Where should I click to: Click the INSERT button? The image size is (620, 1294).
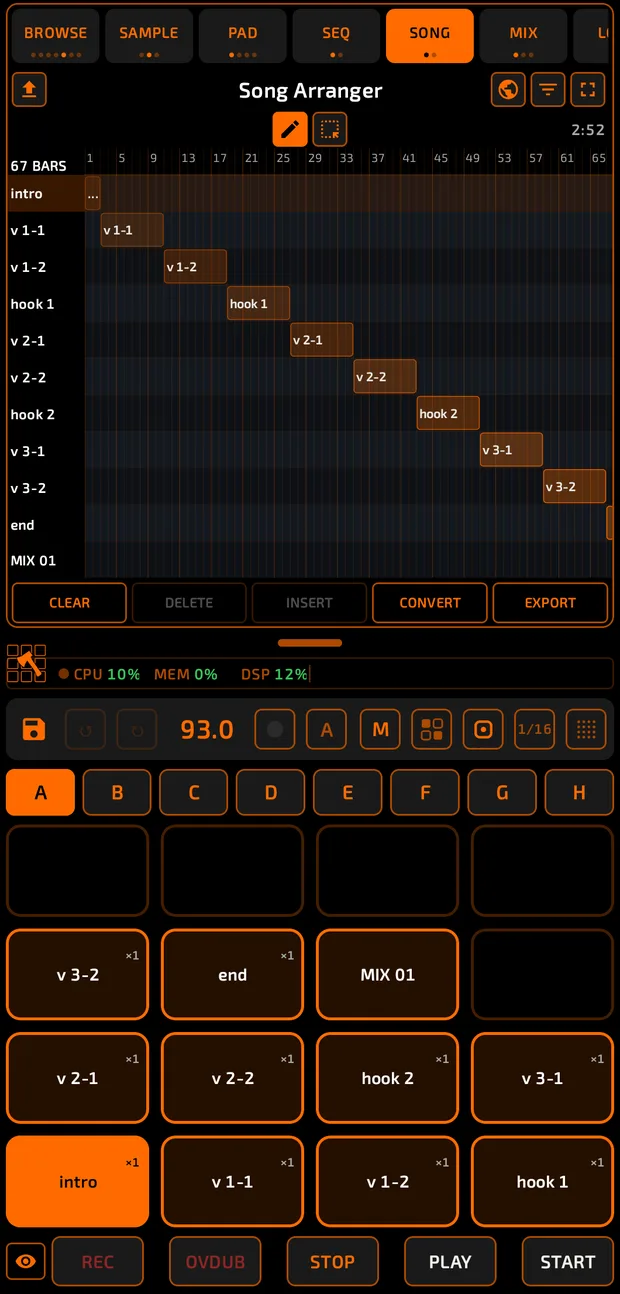click(x=310, y=603)
